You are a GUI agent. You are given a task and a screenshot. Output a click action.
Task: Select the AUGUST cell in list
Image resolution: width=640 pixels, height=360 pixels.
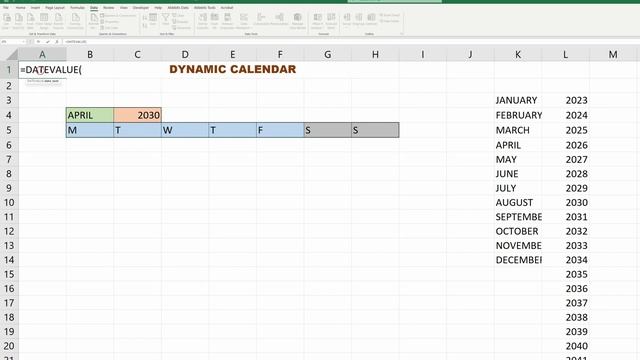tap(518, 202)
